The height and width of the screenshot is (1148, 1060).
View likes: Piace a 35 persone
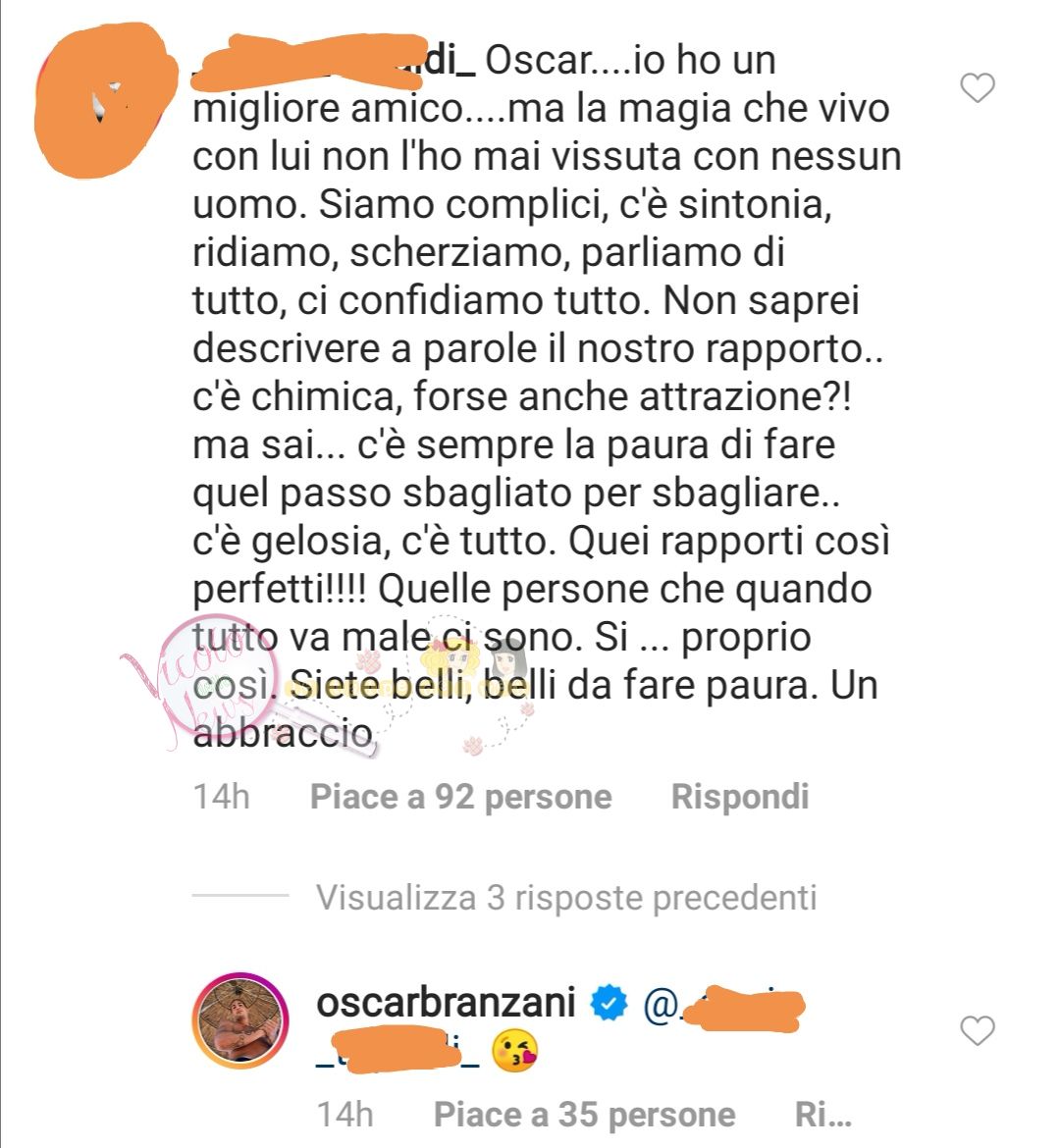point(585,1115)
